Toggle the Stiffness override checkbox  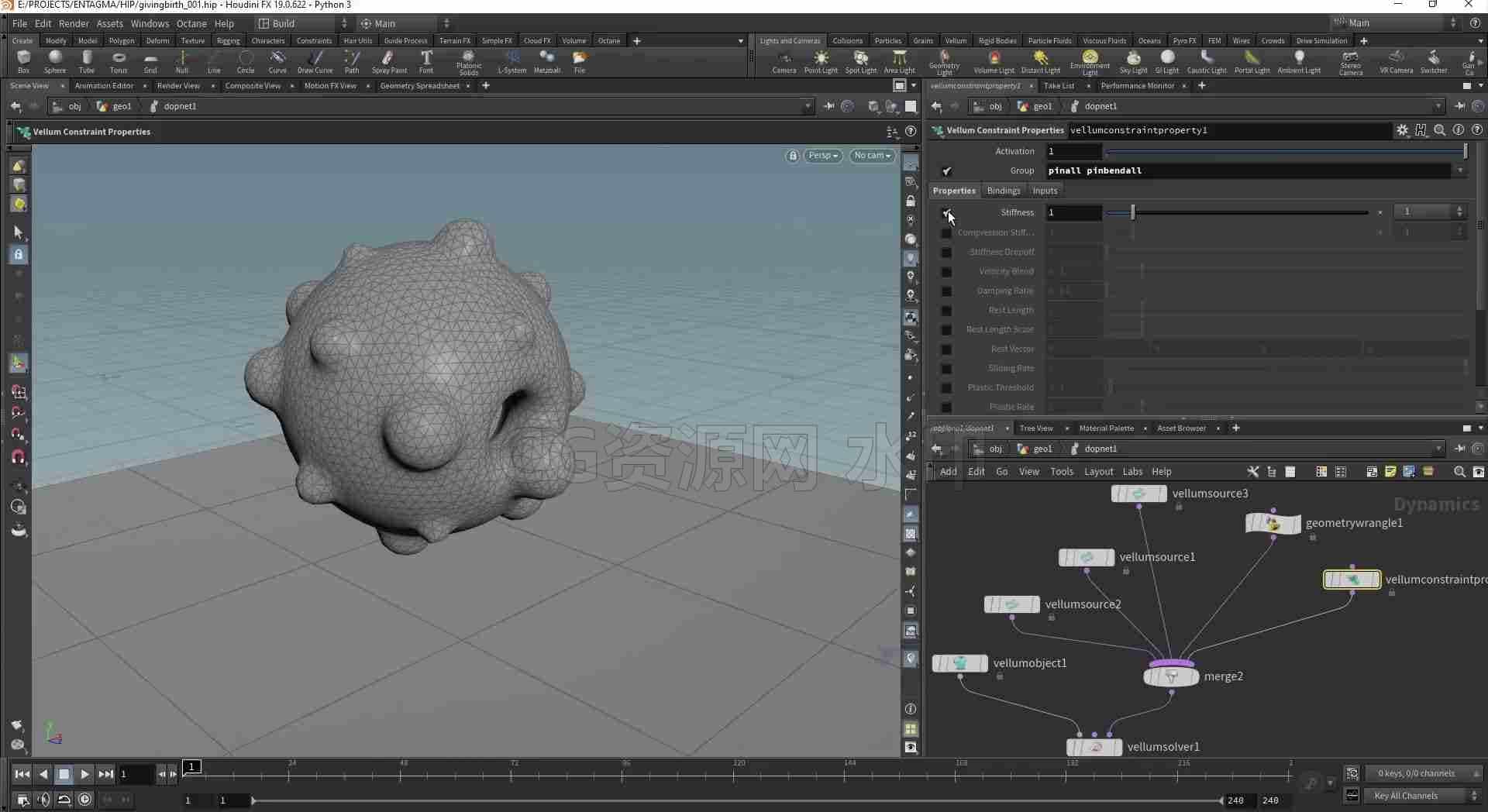(946, 212)
